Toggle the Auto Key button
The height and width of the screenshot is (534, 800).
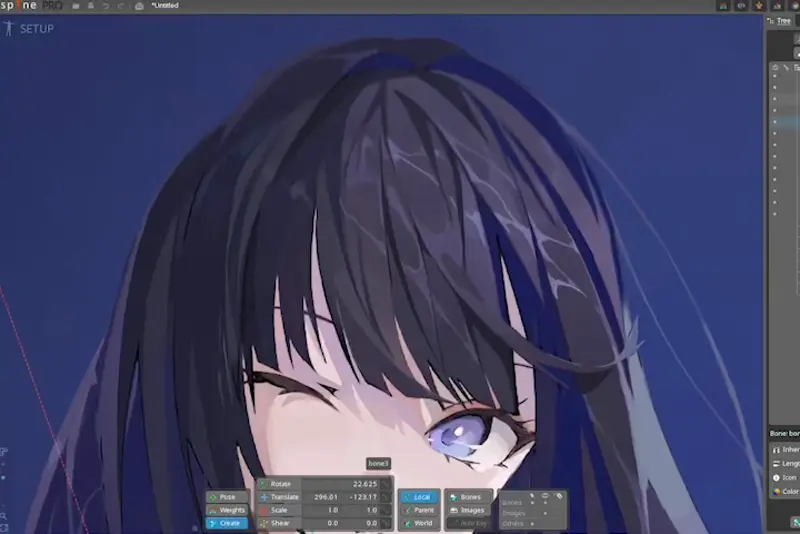[x=467, y=523]
